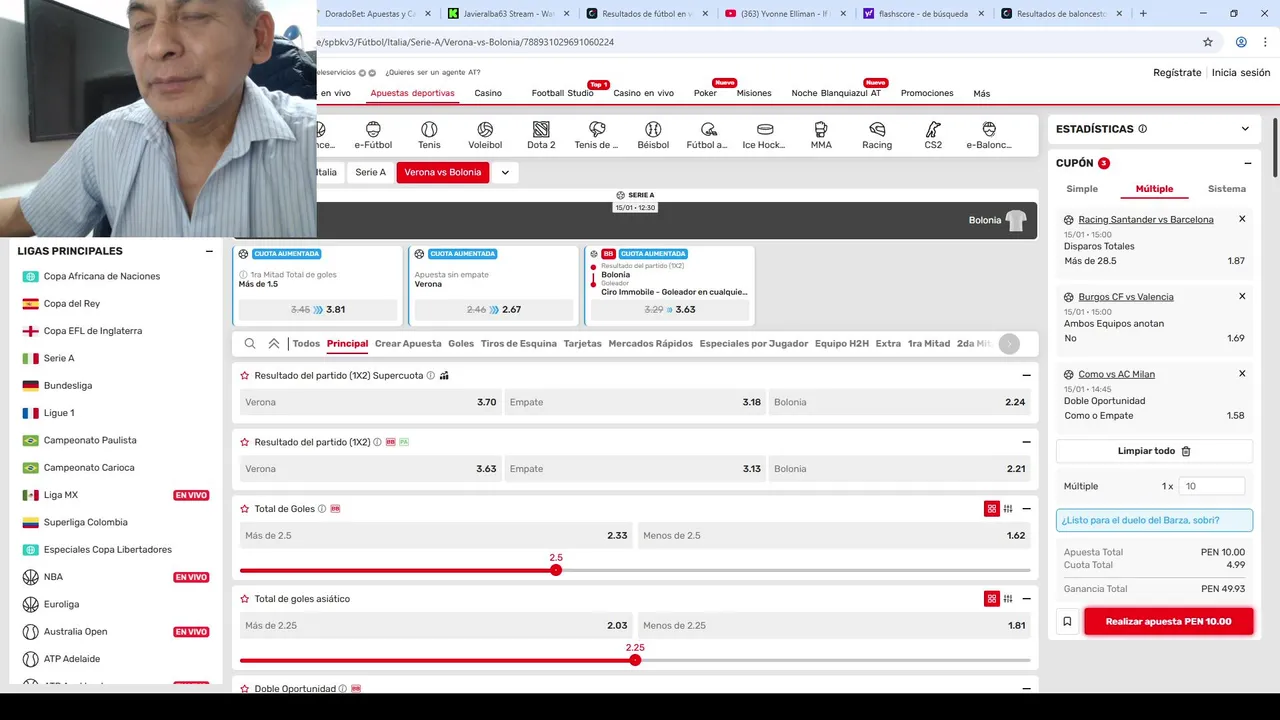Viewport: 1280px width, 720px height.
Task: Click the Estadísticas info icon
Action: (1143, 129)
